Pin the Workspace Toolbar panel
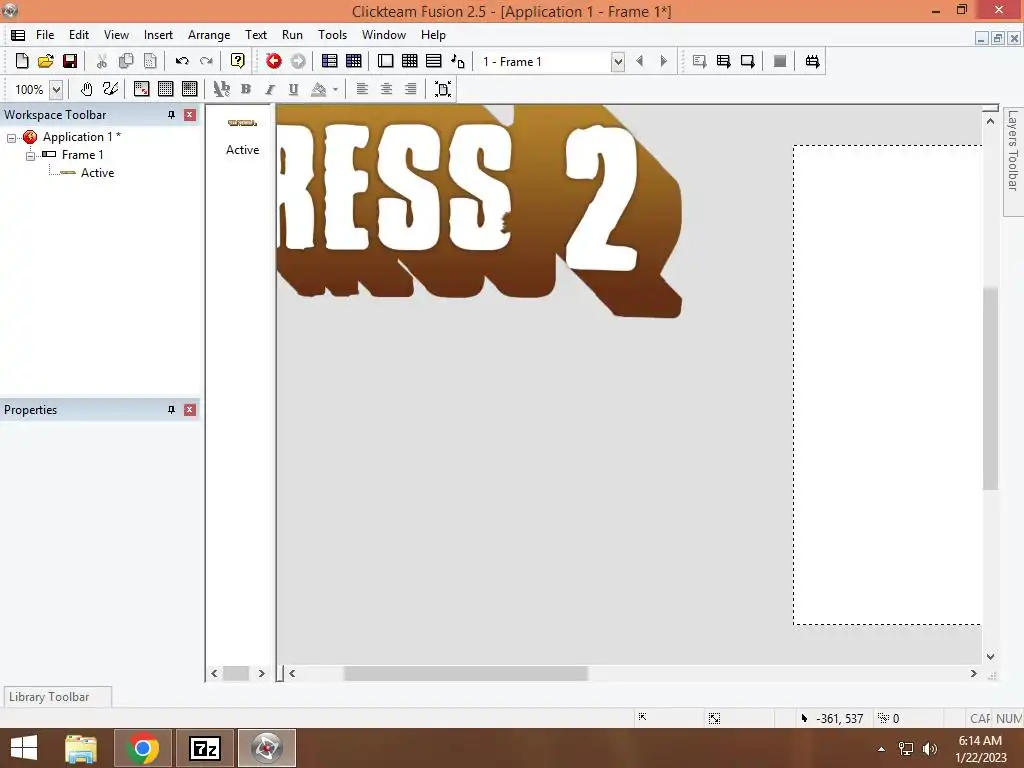Viewport: 1024px width, 768px height. [171, 115]
